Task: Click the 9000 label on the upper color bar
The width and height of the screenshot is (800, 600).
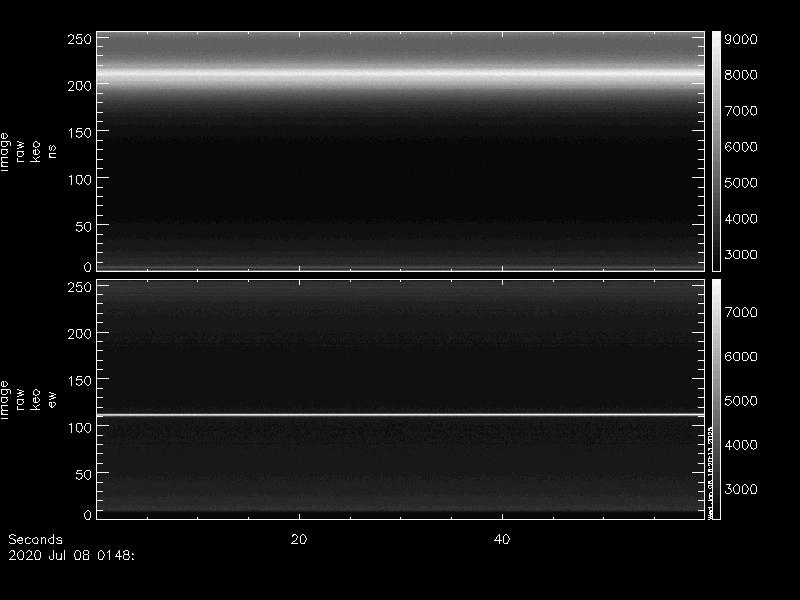Action: pos(746,39)
